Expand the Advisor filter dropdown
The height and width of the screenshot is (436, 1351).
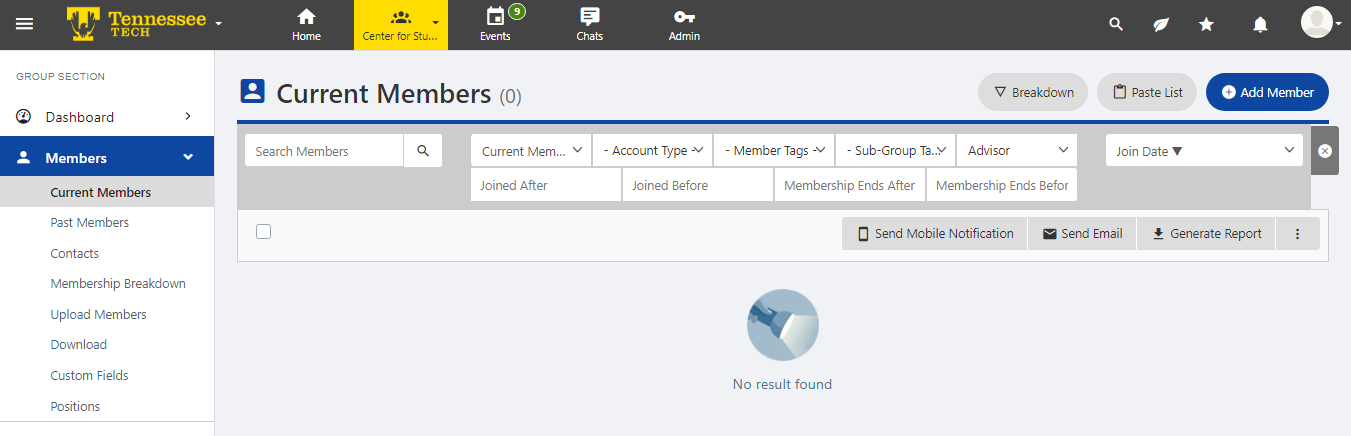coord(1017,151)
